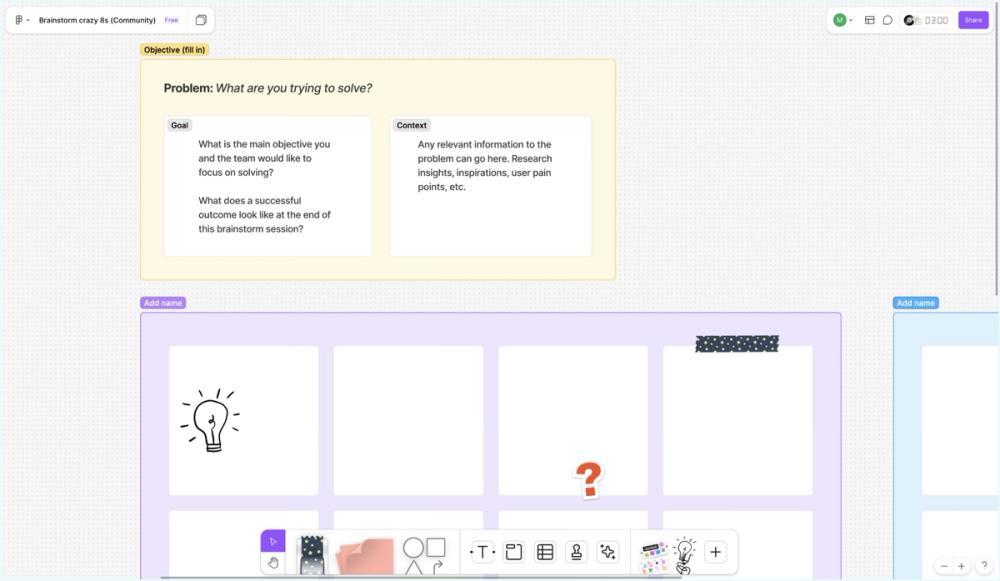Open the Table tool
Viewport: 1000px width, 581px height.
543,550
